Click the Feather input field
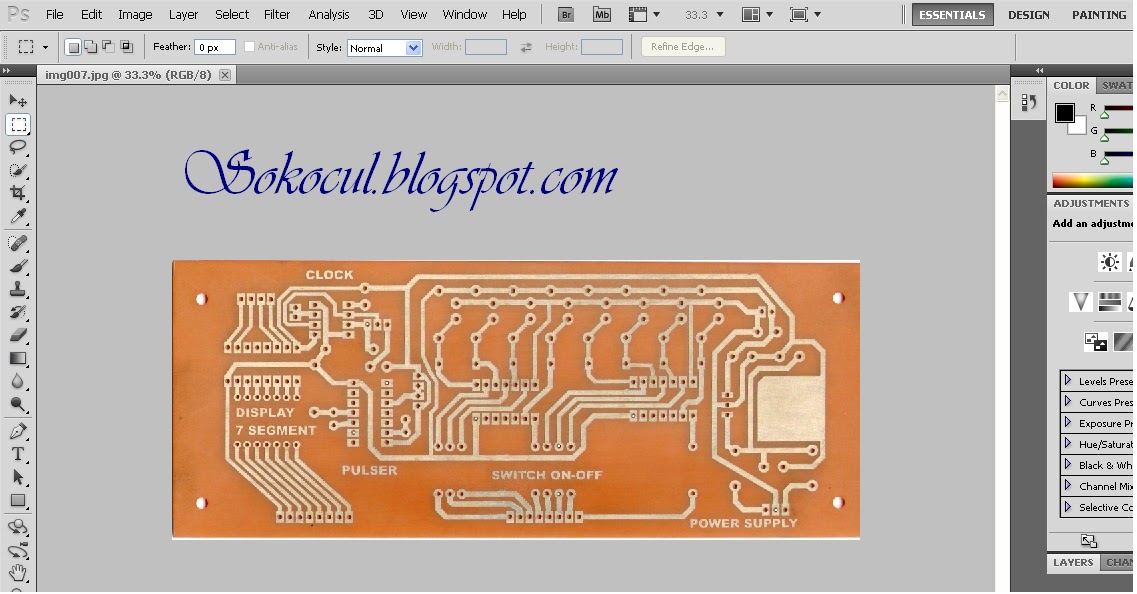 215,47
